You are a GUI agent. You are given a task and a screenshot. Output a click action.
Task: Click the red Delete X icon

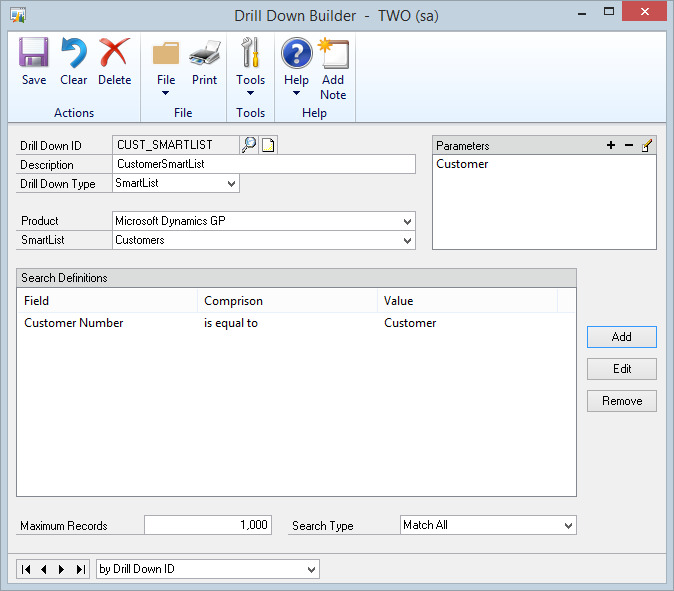114,52
